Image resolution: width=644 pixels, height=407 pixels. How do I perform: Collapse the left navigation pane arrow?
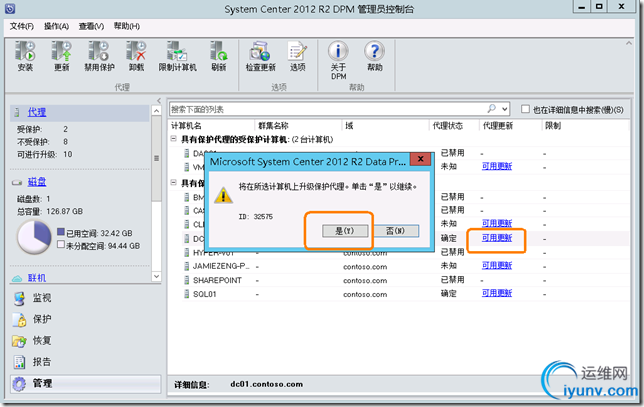(x=159, y=100)
